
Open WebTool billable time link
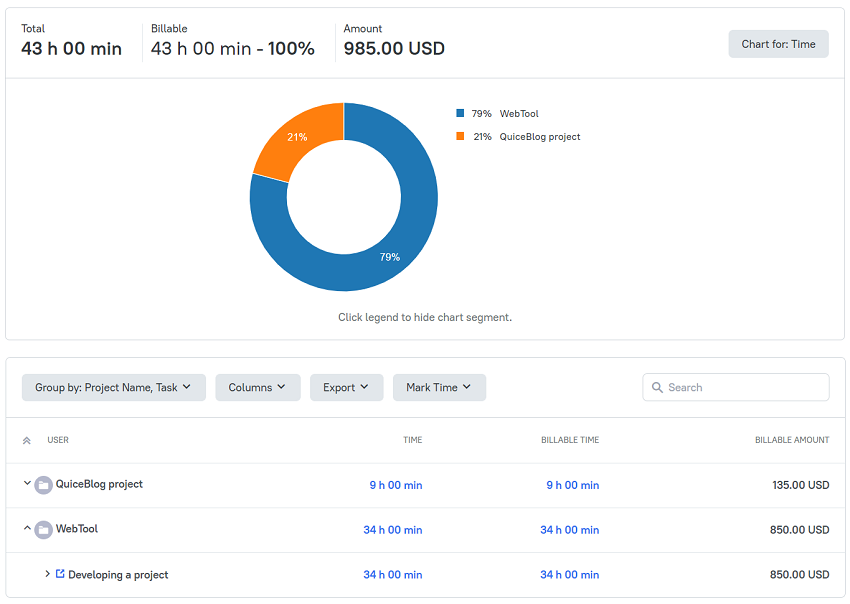[569, 530]
